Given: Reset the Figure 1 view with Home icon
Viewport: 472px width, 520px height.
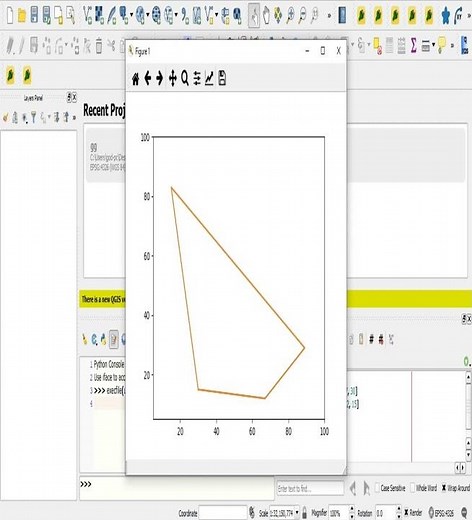Looking at the screenshot, I should coord(135,79).
